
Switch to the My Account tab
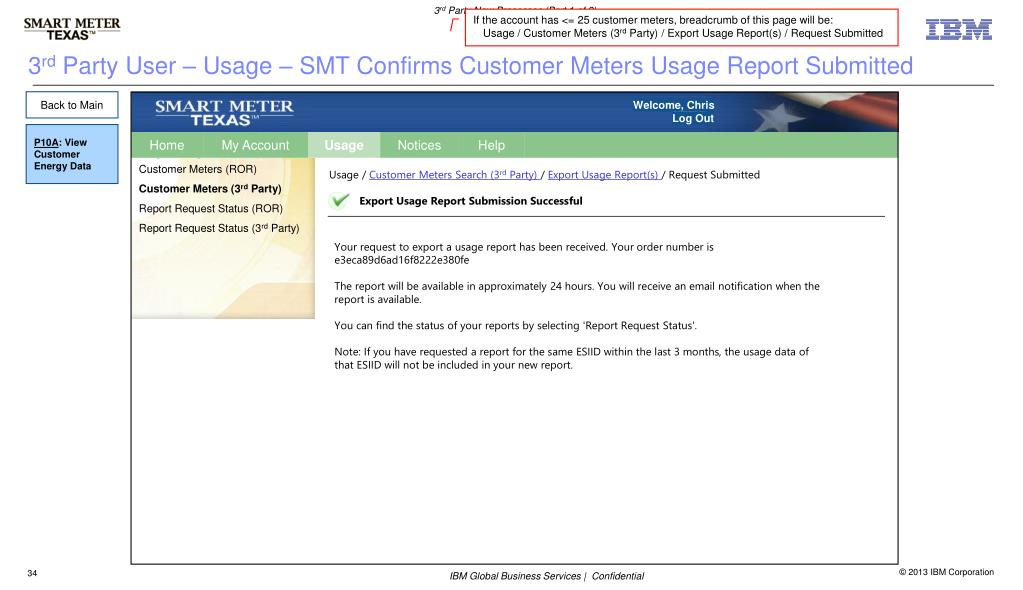click(255, 146)
